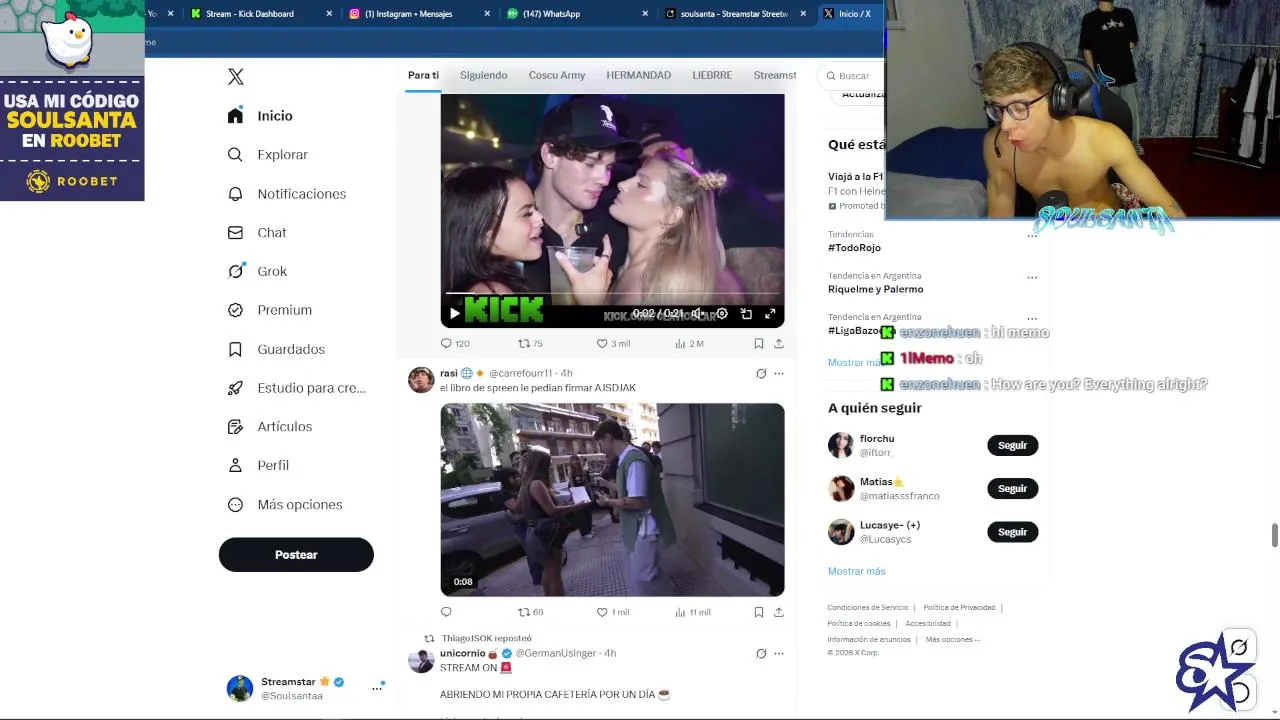Open more options on unicornio's post
1280x720 pixels.
[779, 654]
